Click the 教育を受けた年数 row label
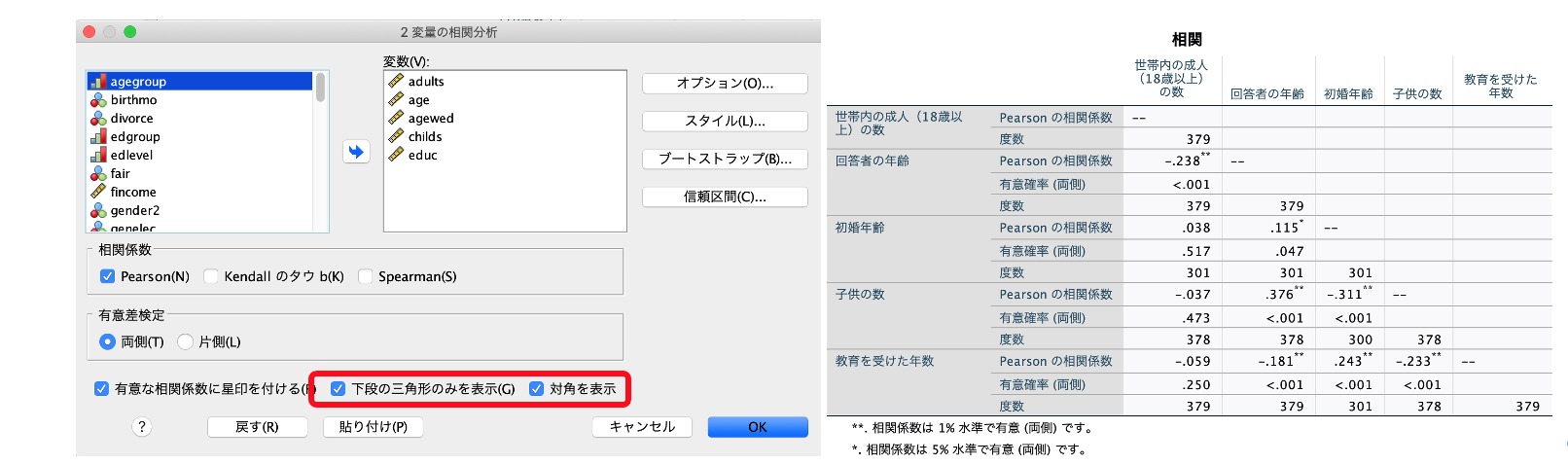1568x465 pixels. 884,361
